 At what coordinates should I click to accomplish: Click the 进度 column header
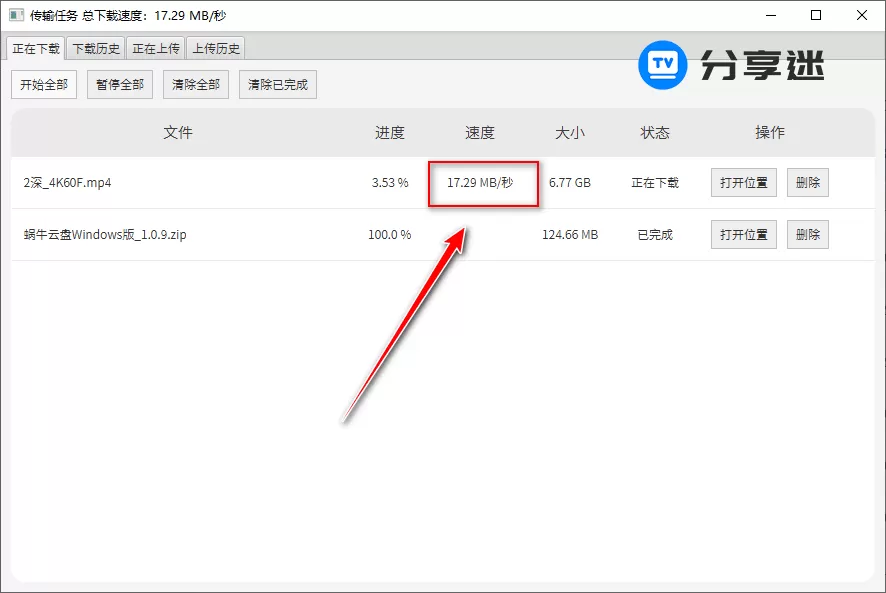[x=390, y=132]
